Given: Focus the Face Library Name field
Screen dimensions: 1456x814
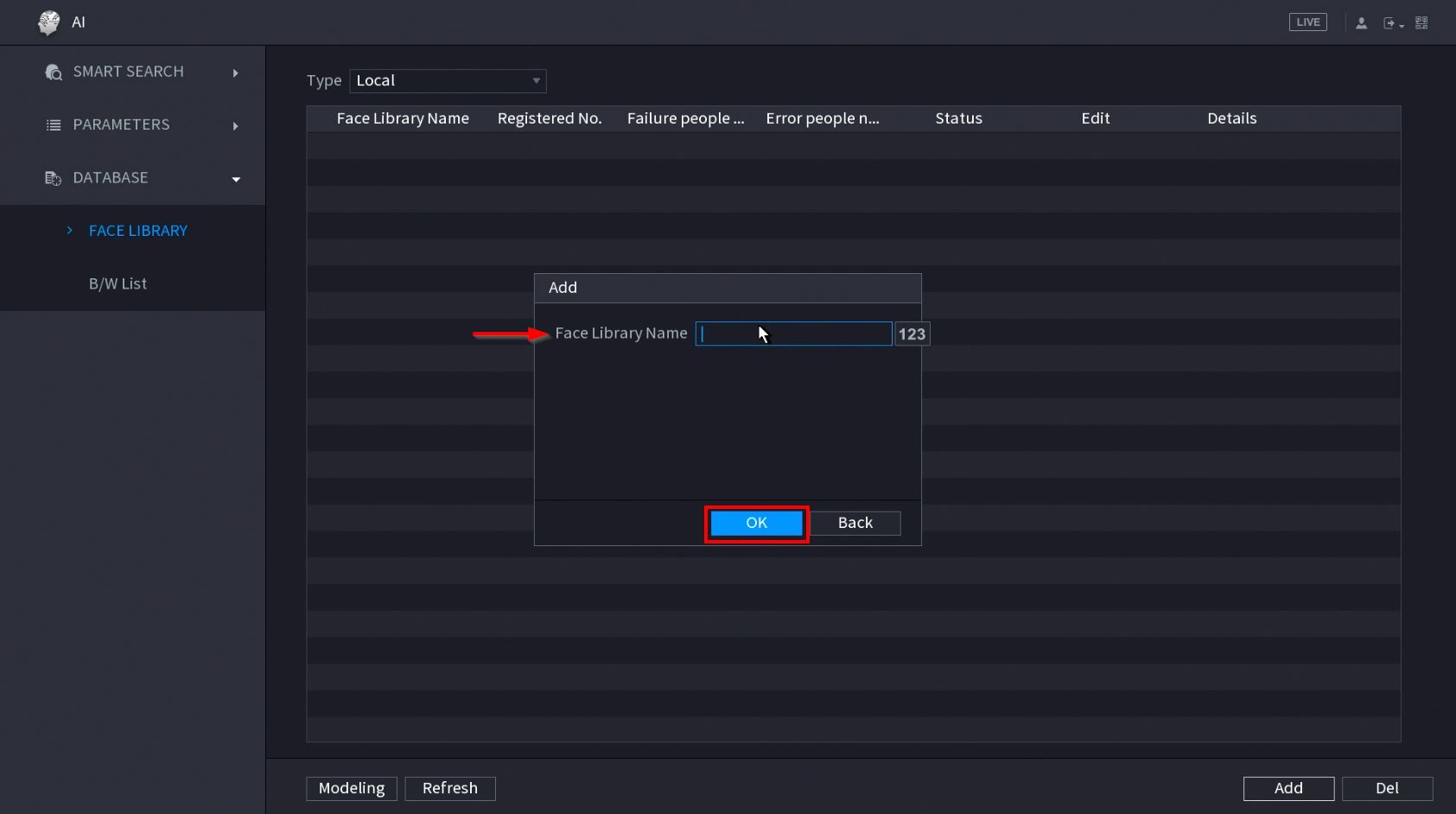Looking at the screenshot, I should [x=792, y=334].
